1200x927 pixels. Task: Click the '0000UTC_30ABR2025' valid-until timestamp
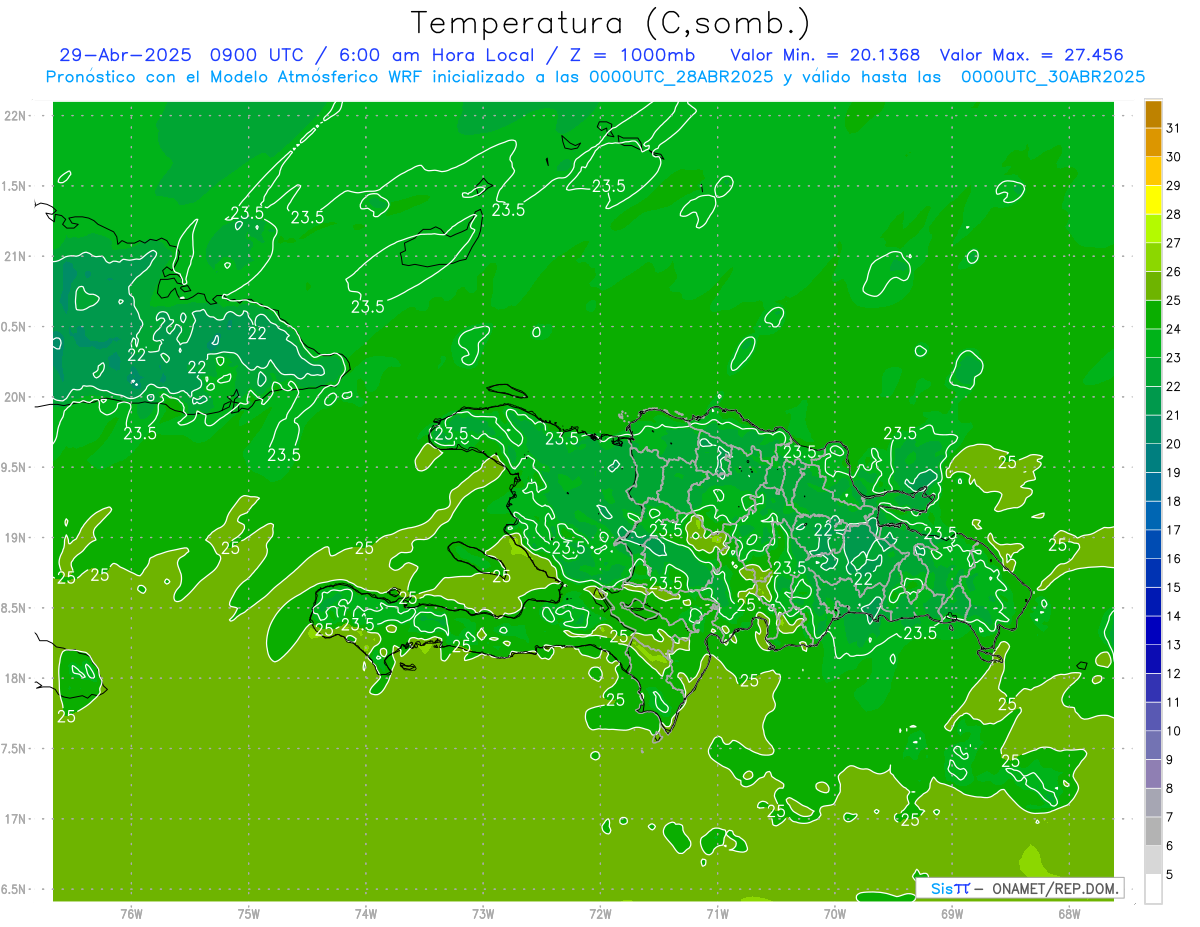point(1053,76)
